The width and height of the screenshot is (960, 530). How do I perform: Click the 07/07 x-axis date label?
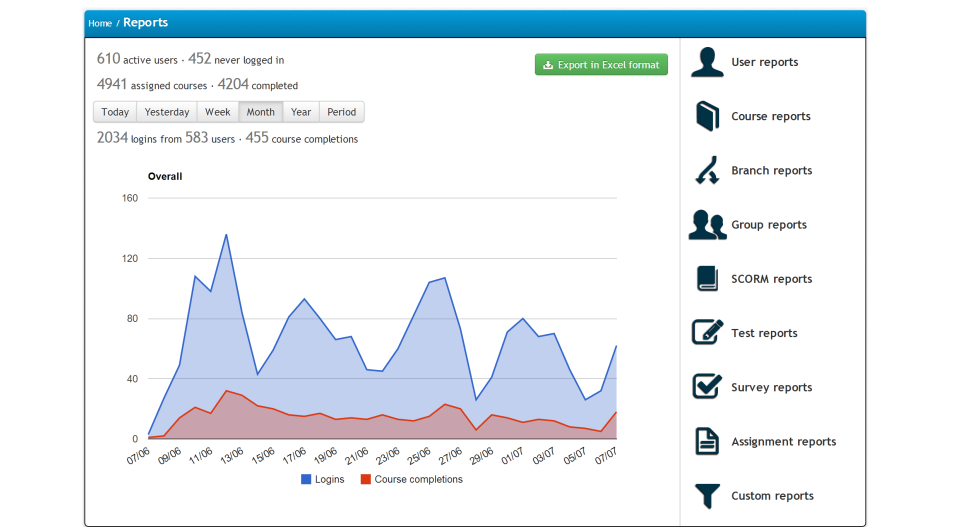(x=606, y=455)
